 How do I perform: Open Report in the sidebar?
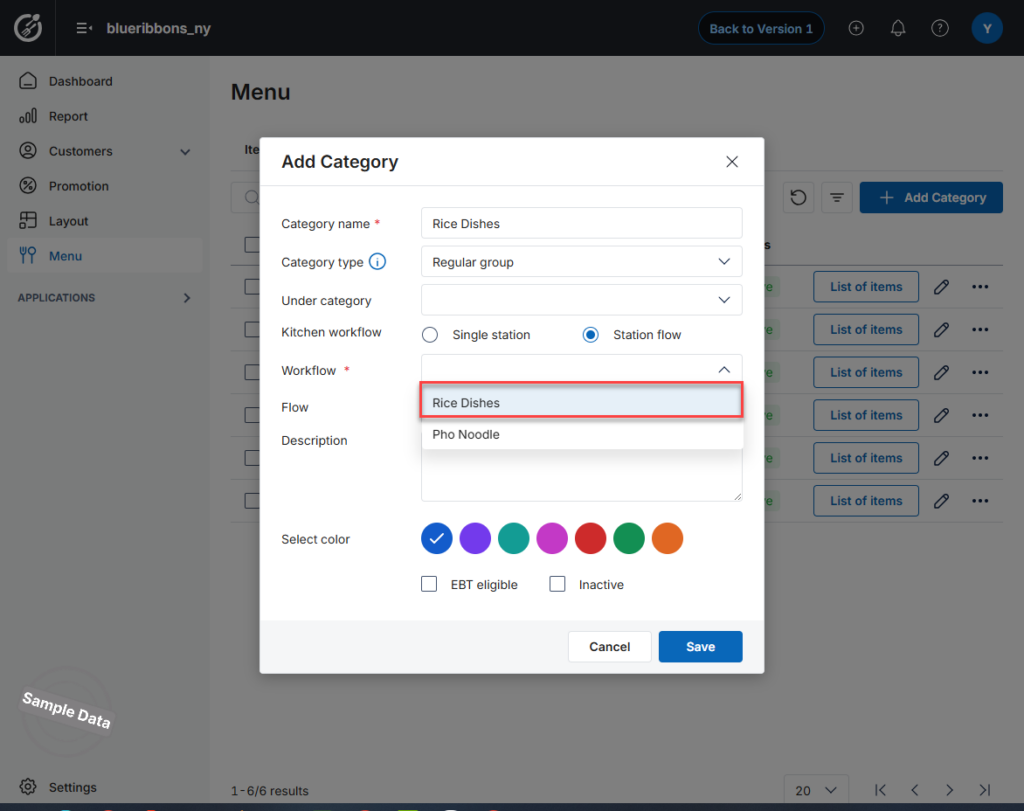[x=68, y=116]
